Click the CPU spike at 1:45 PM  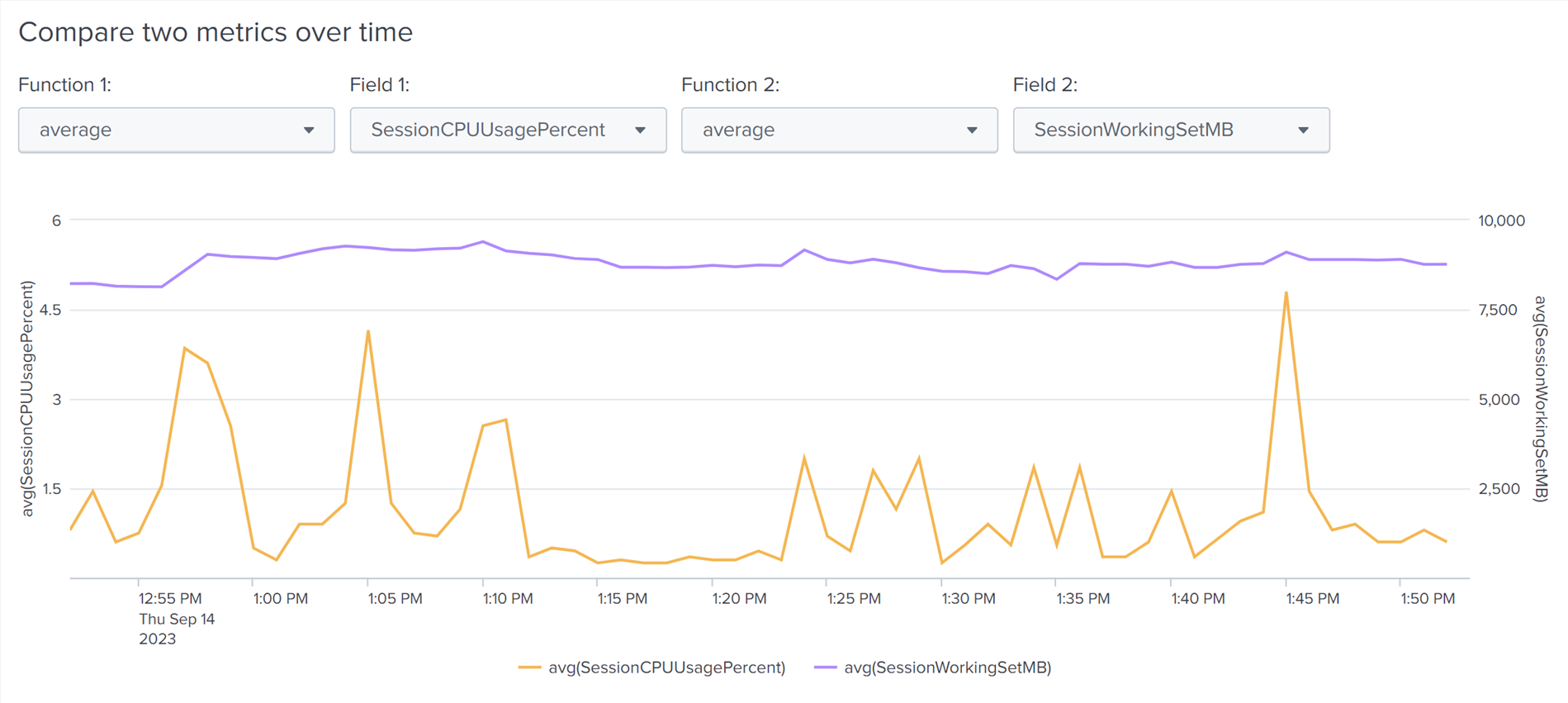click(1286, 292)
